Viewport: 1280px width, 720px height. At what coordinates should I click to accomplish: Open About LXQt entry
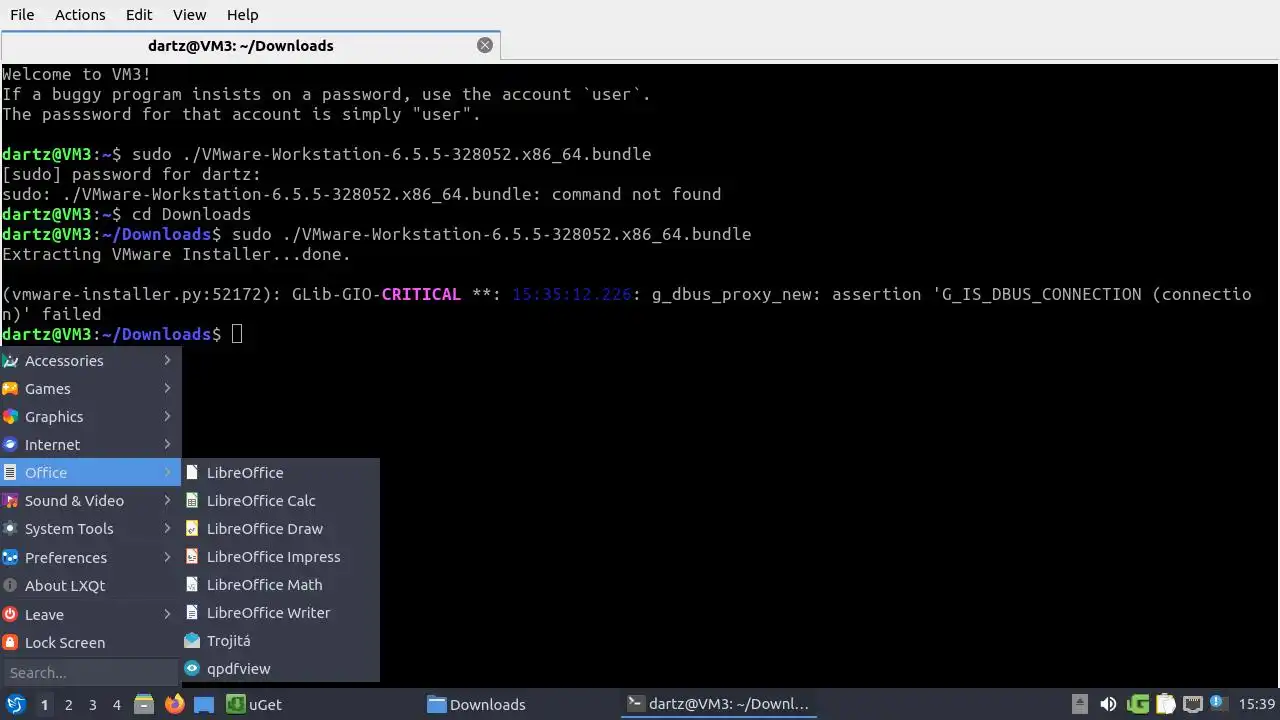(90, 585)
